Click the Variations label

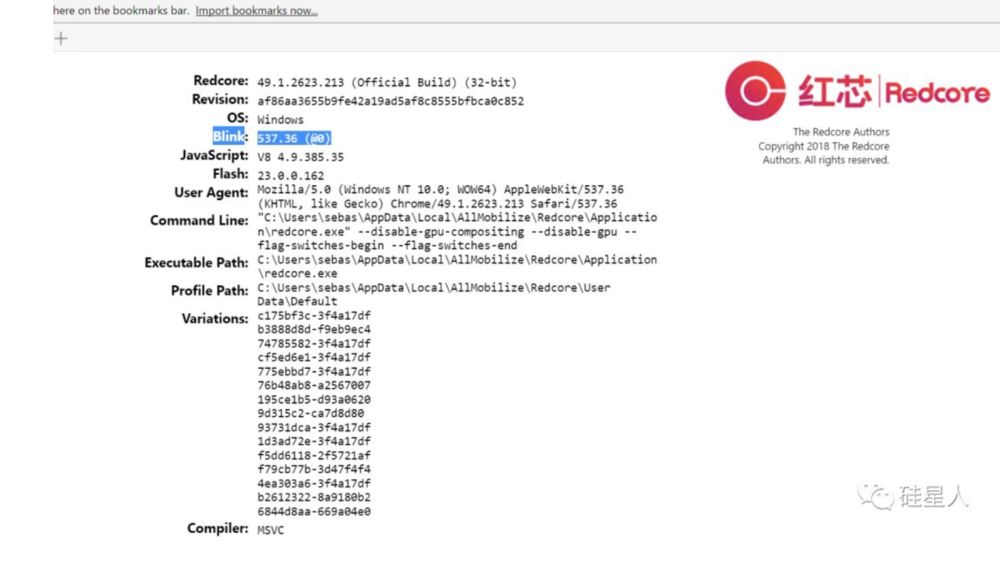point(215,319)
